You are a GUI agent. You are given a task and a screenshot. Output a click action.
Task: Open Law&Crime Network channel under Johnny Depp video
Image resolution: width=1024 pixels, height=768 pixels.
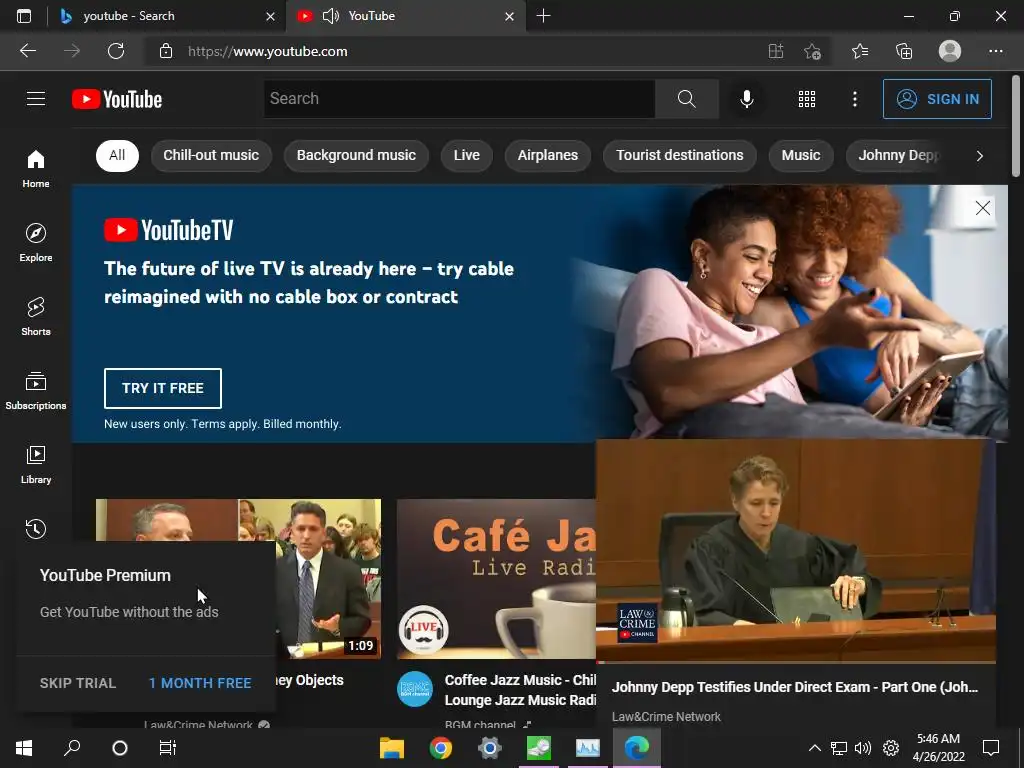click(x=666, y=716)
